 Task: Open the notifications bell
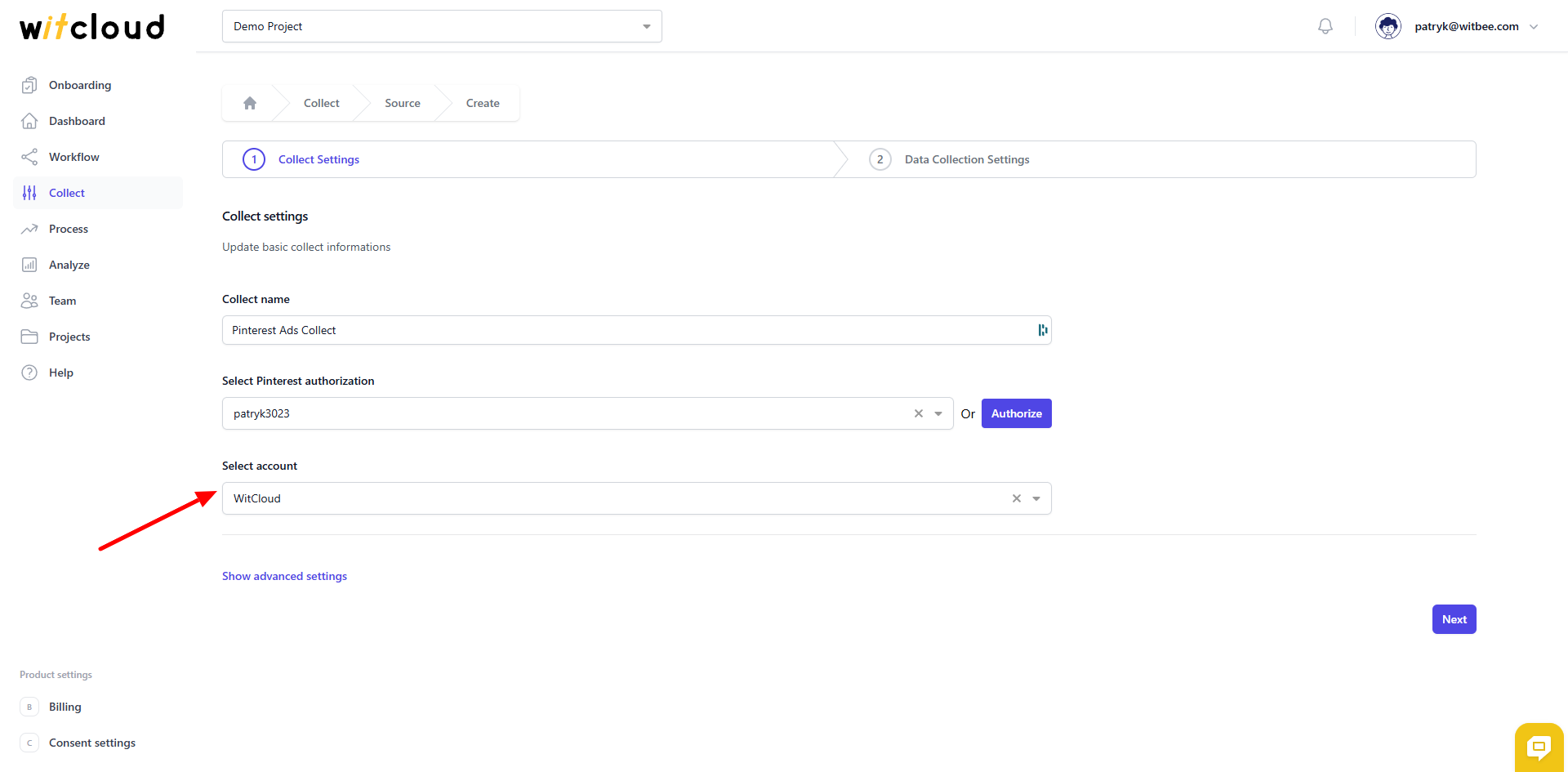click(1325, 26)
